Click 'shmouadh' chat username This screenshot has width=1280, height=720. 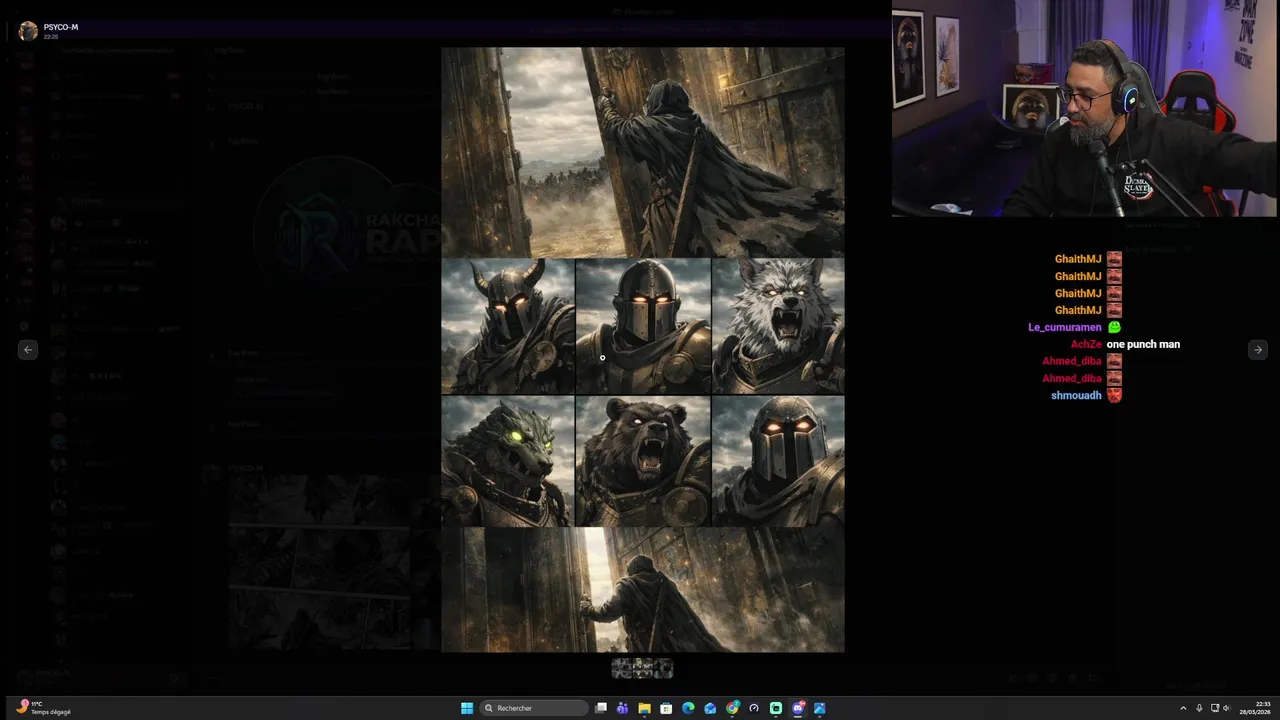point(1076,395)
